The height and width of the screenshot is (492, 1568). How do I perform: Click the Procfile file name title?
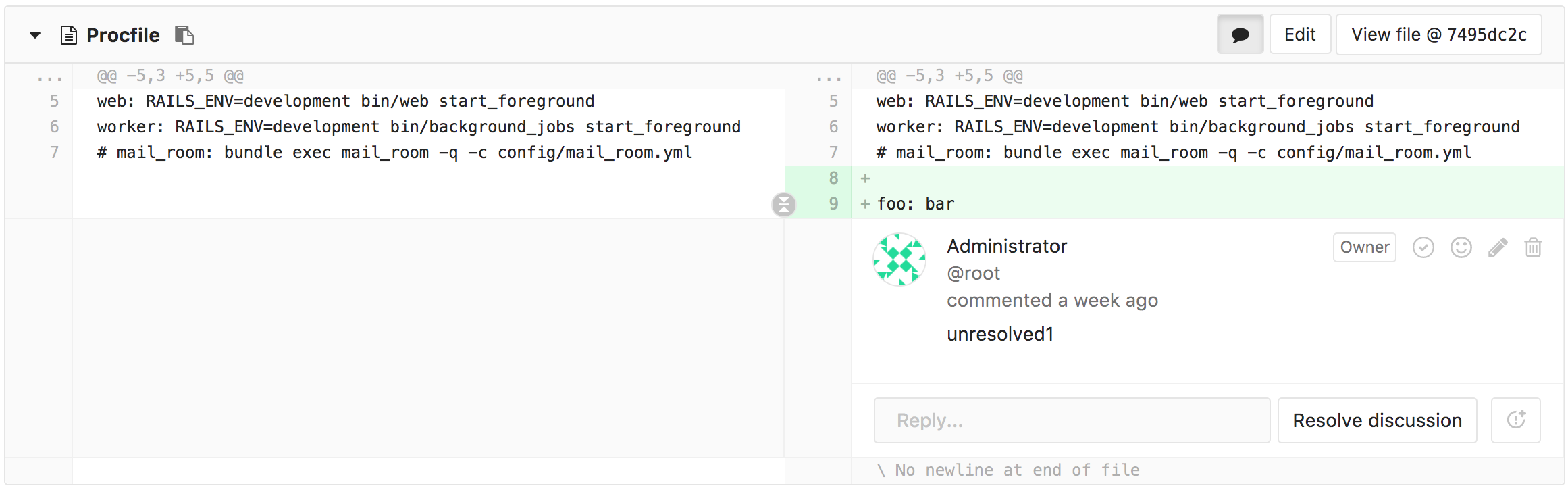pos(123,35)
